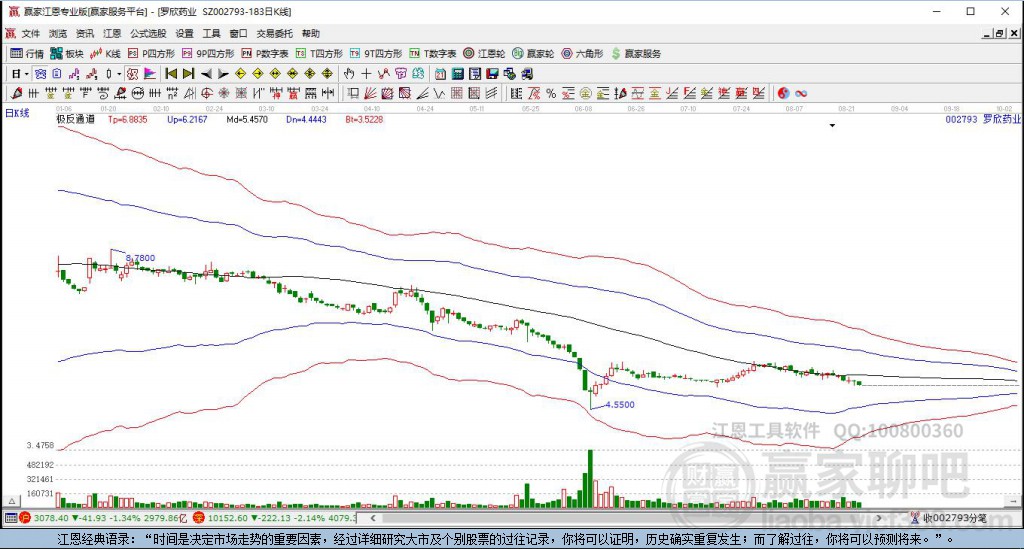Toggle the highlighted blue pattern button
This screenshot has width=1024, height=549.
(40, 74)
